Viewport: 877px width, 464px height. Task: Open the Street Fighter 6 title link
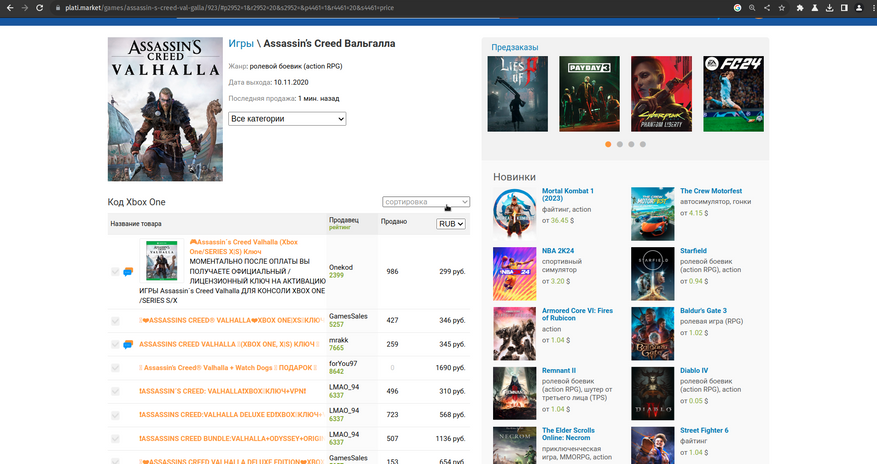[x=704, y=430]
